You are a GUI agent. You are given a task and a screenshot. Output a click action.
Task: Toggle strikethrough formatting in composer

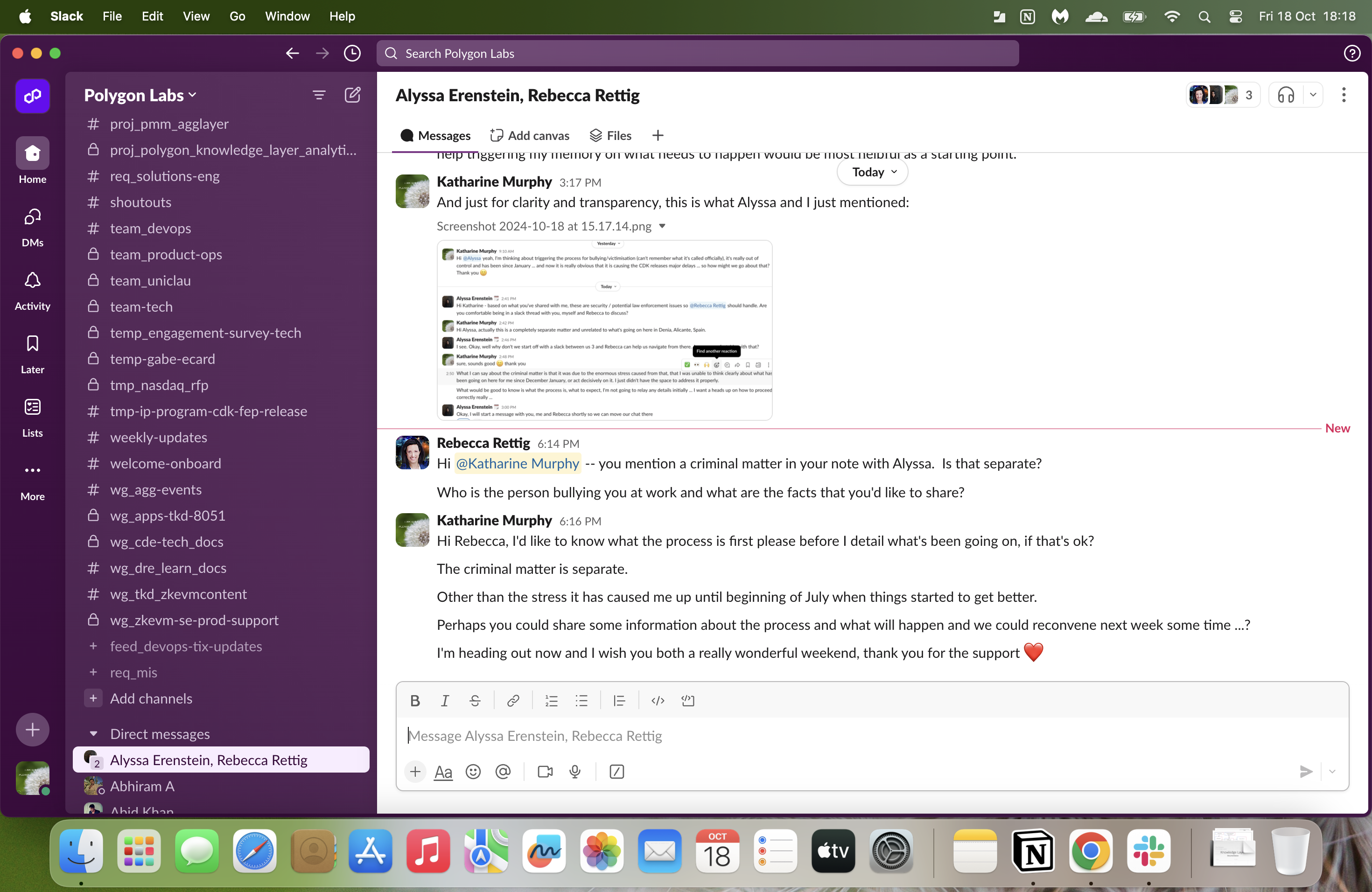tap(475, 700)
